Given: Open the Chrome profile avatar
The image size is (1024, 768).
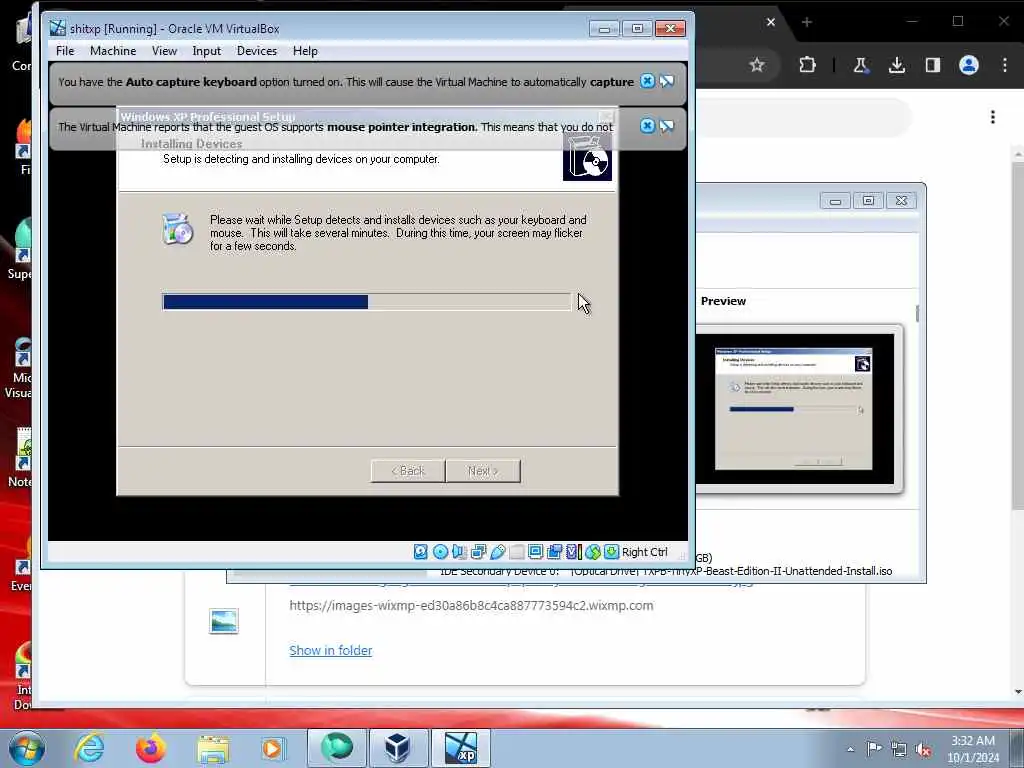Looking at the screenshot, I should click(x=968, y=65).
